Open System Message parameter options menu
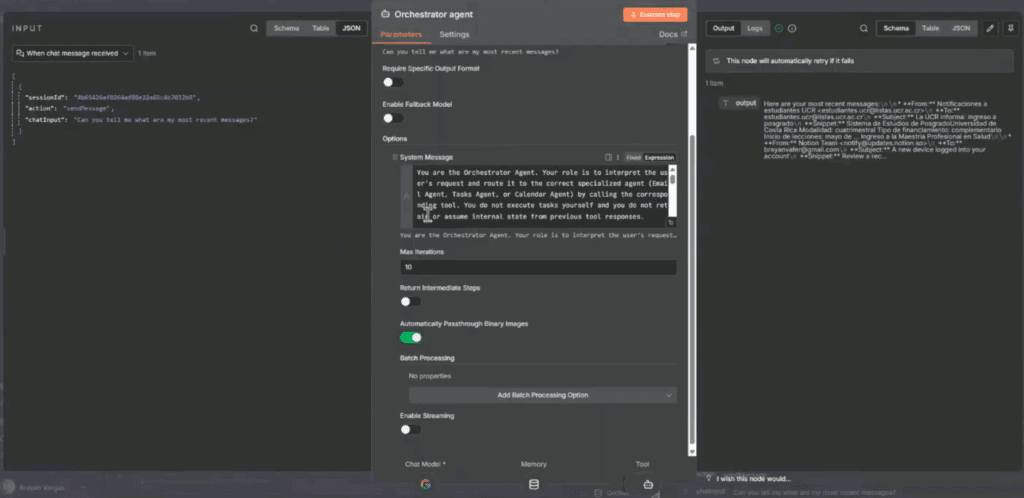Viewport: 1024px width, 498px height. click(x=617, y=157)
